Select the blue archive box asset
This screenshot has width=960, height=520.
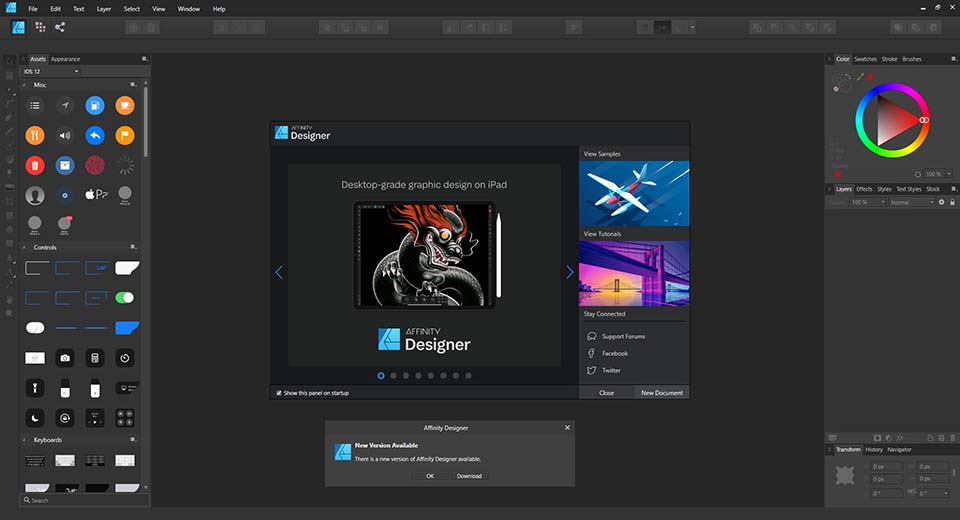point(65,165)
